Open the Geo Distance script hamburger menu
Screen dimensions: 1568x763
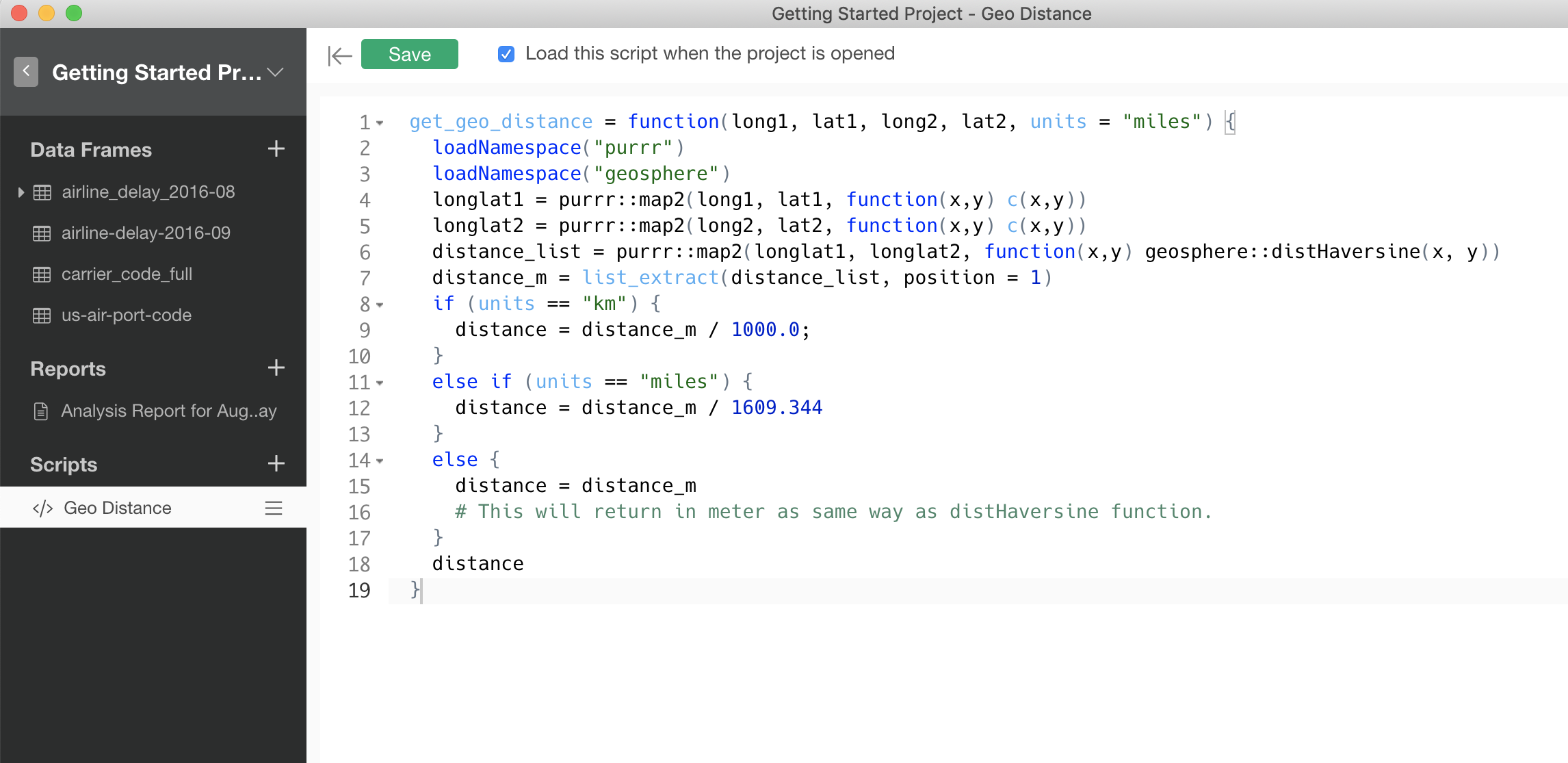coord(274,508)
